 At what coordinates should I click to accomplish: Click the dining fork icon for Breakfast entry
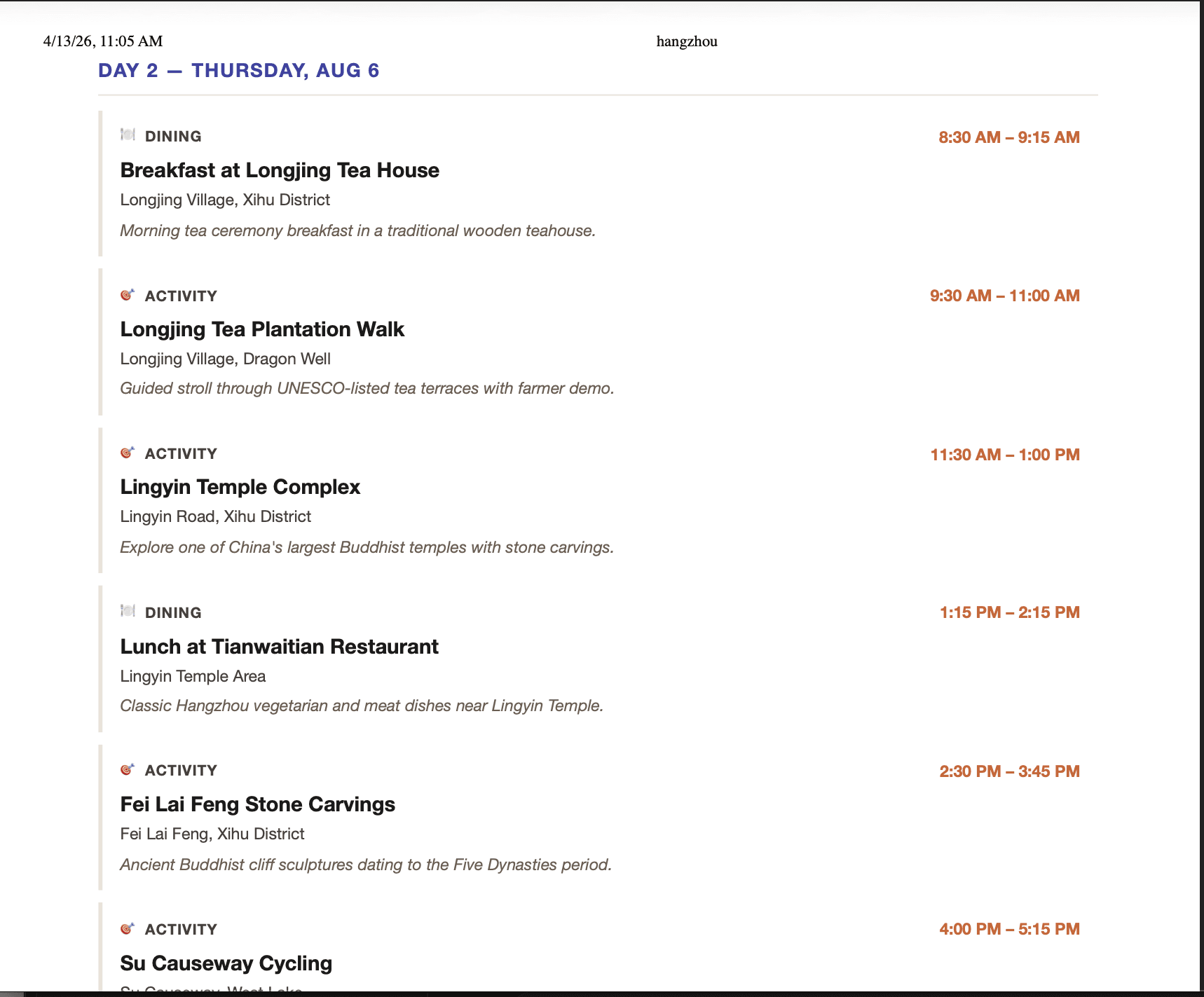tap(128, 135)
